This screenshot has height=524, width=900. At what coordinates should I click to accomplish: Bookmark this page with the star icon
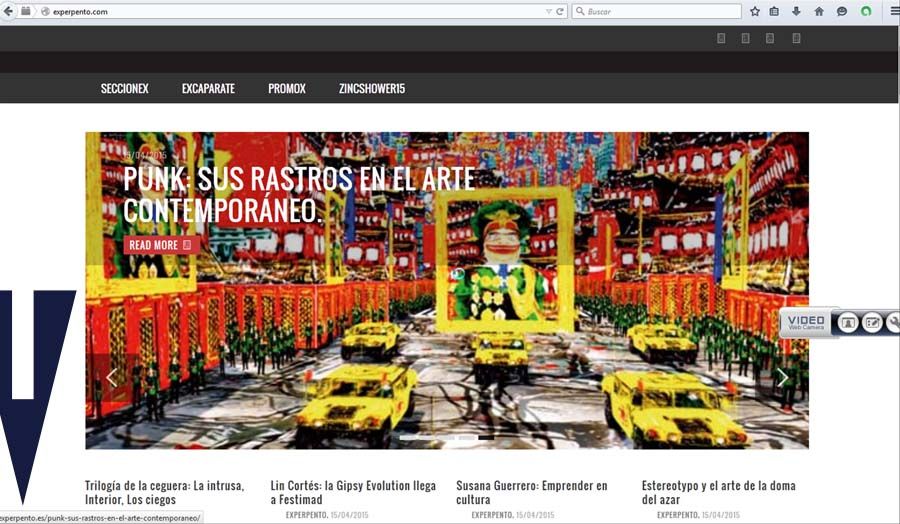point(755,11)
